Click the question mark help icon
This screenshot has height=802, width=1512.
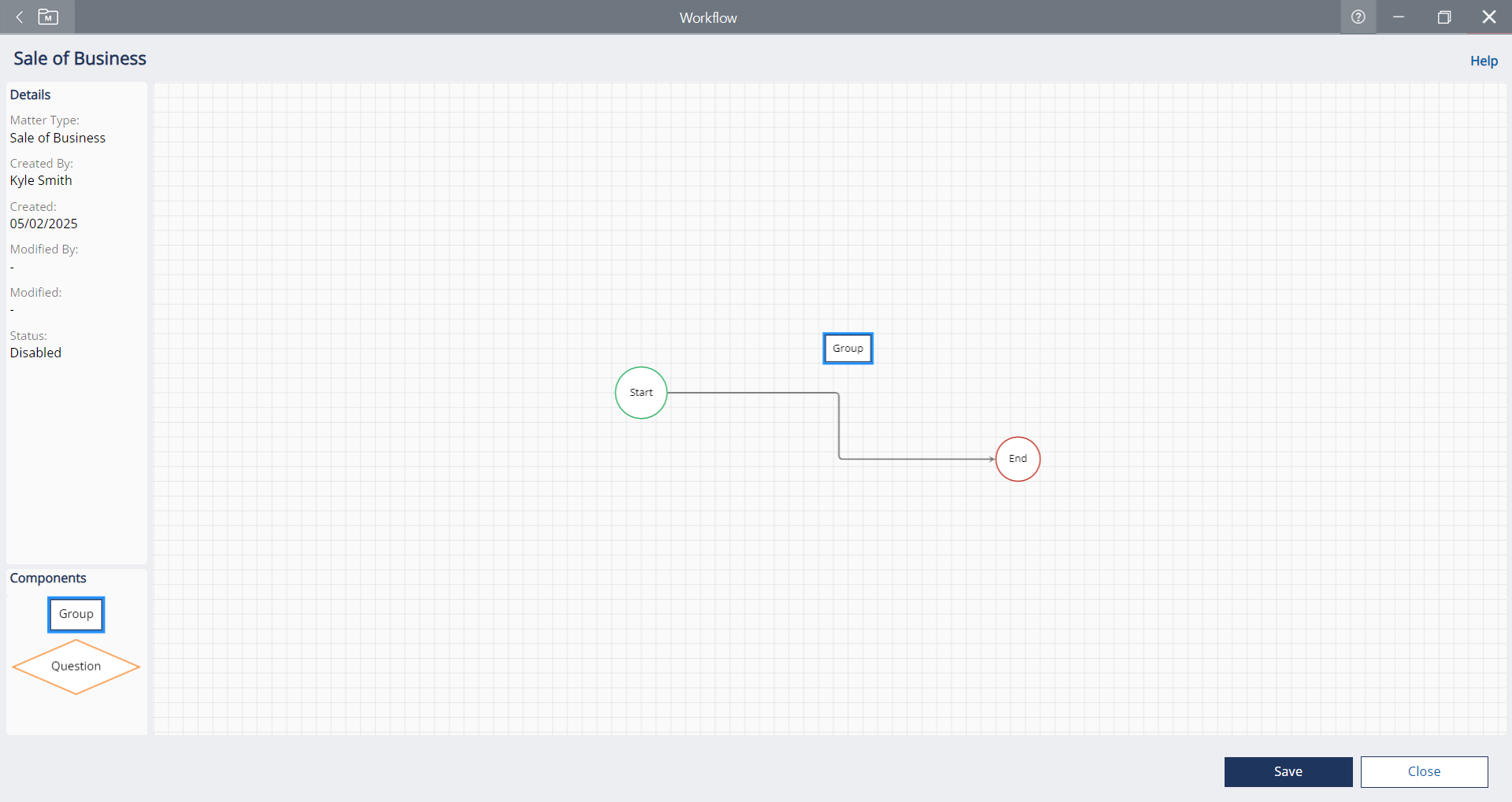pos(1358,17)
